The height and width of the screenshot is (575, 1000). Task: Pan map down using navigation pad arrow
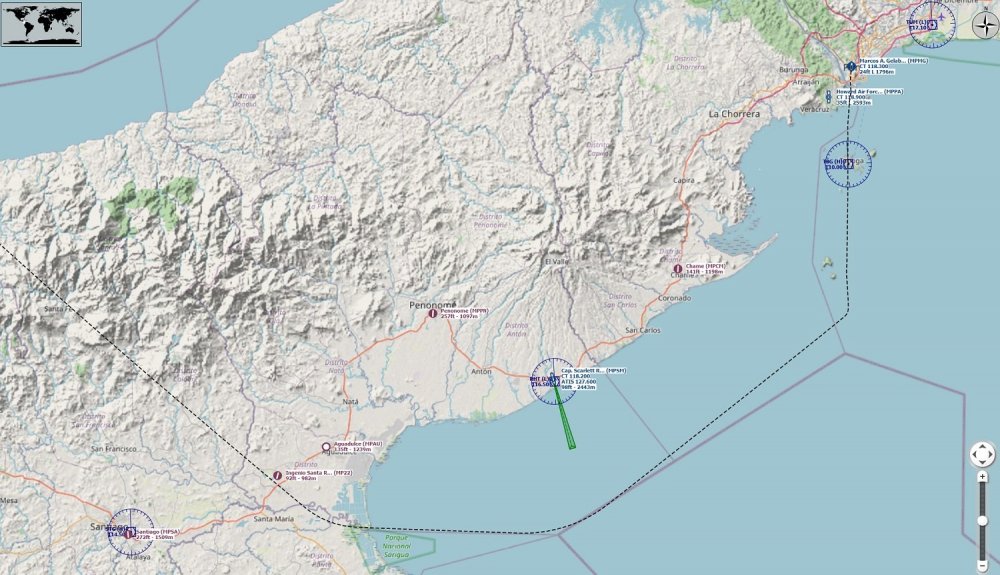click(x=982, y=463)
